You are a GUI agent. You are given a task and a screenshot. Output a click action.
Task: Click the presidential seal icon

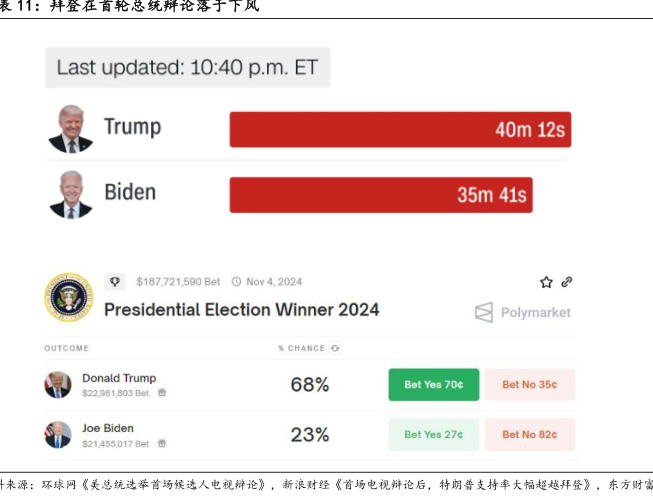[x=68, y=298]
